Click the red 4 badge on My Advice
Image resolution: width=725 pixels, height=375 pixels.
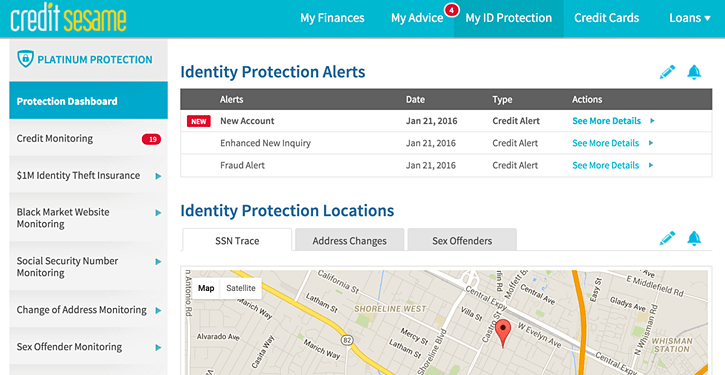coord(451,10)
